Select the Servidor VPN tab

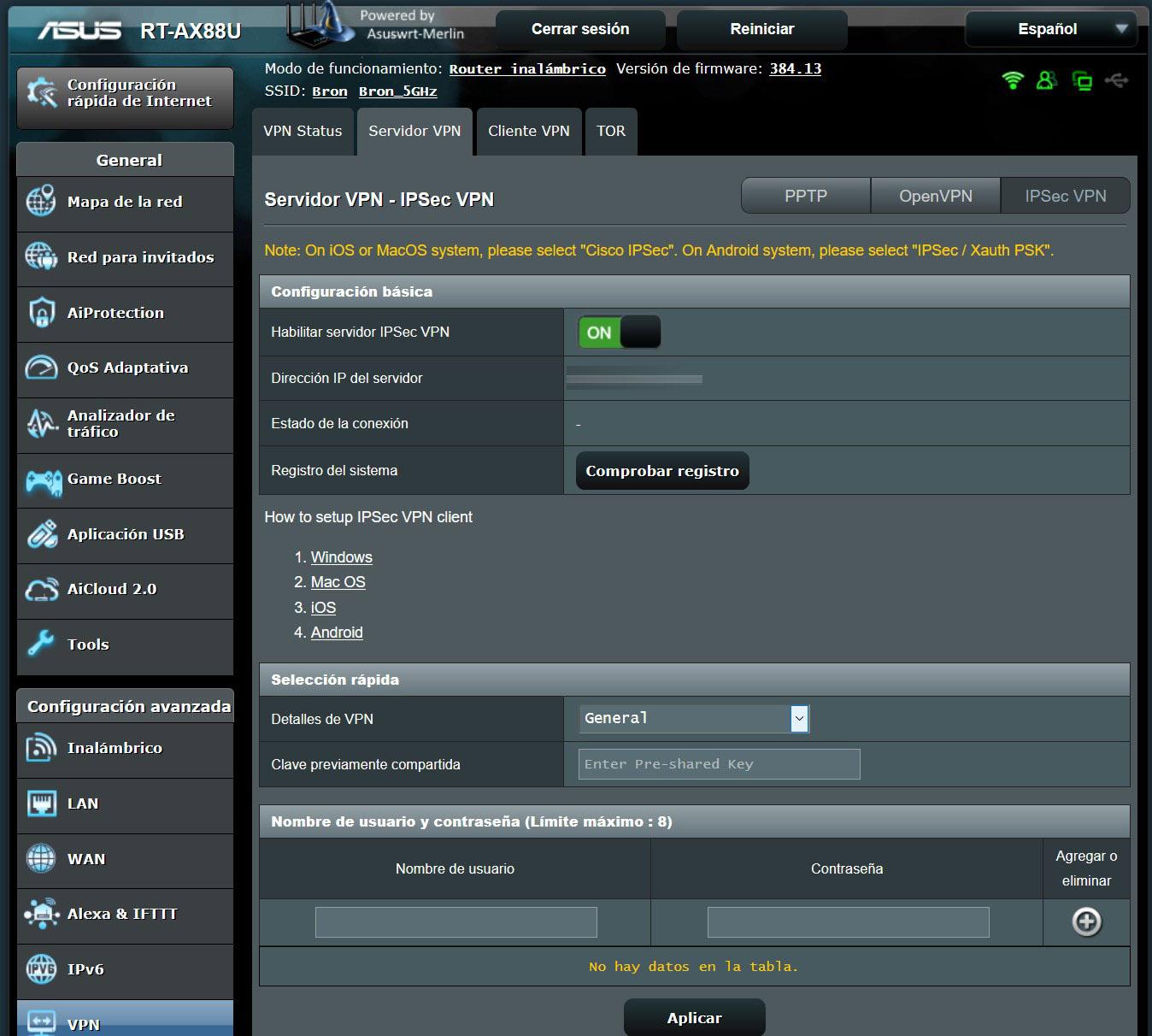(x=414, y=131)
